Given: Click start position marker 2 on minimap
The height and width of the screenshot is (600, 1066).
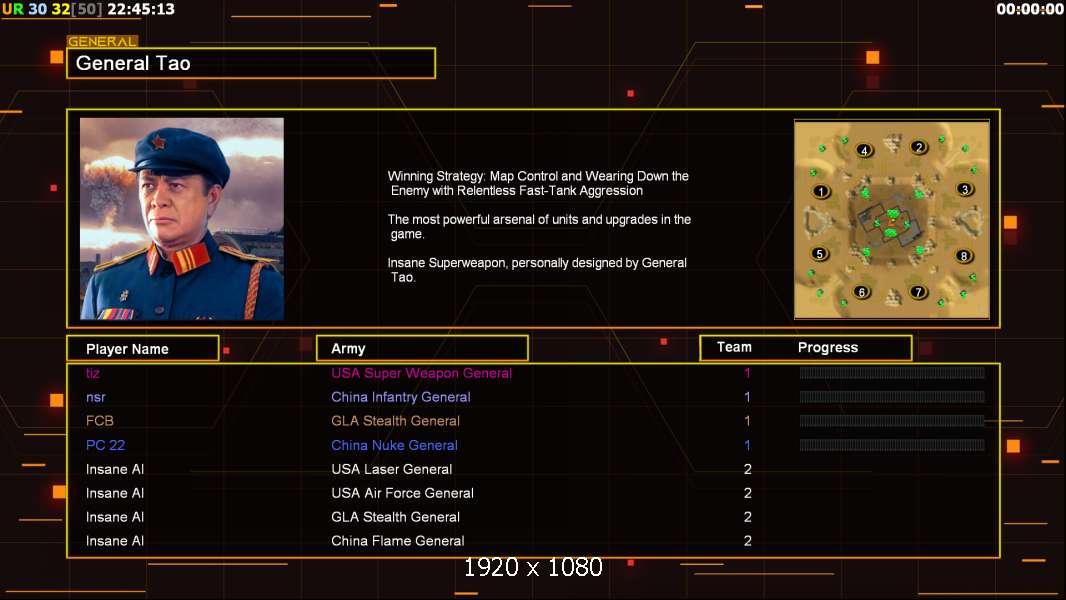Looking at the screenshot, I should 919,147.
